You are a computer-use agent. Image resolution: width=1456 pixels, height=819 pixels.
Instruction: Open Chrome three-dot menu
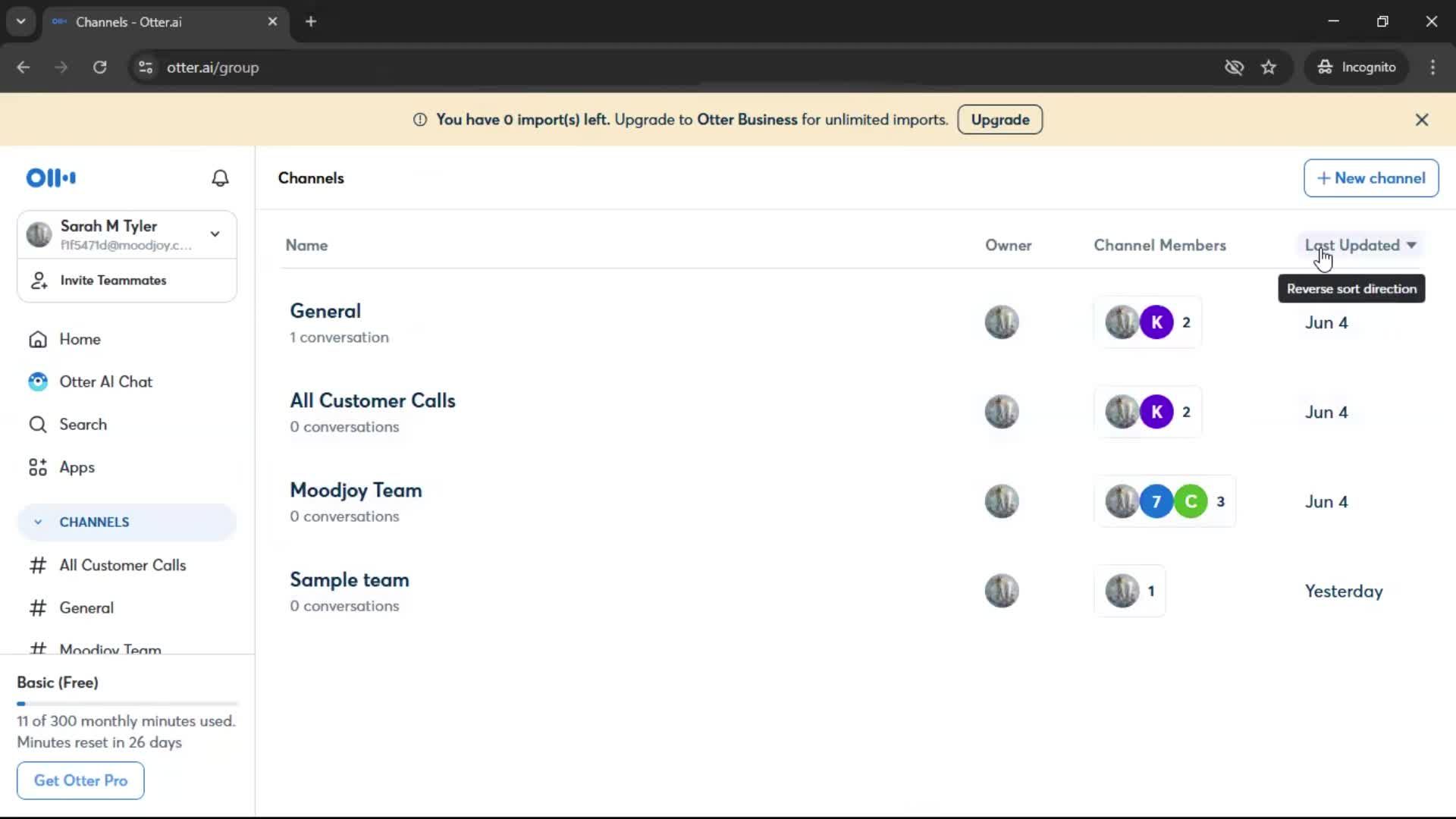1432,67
